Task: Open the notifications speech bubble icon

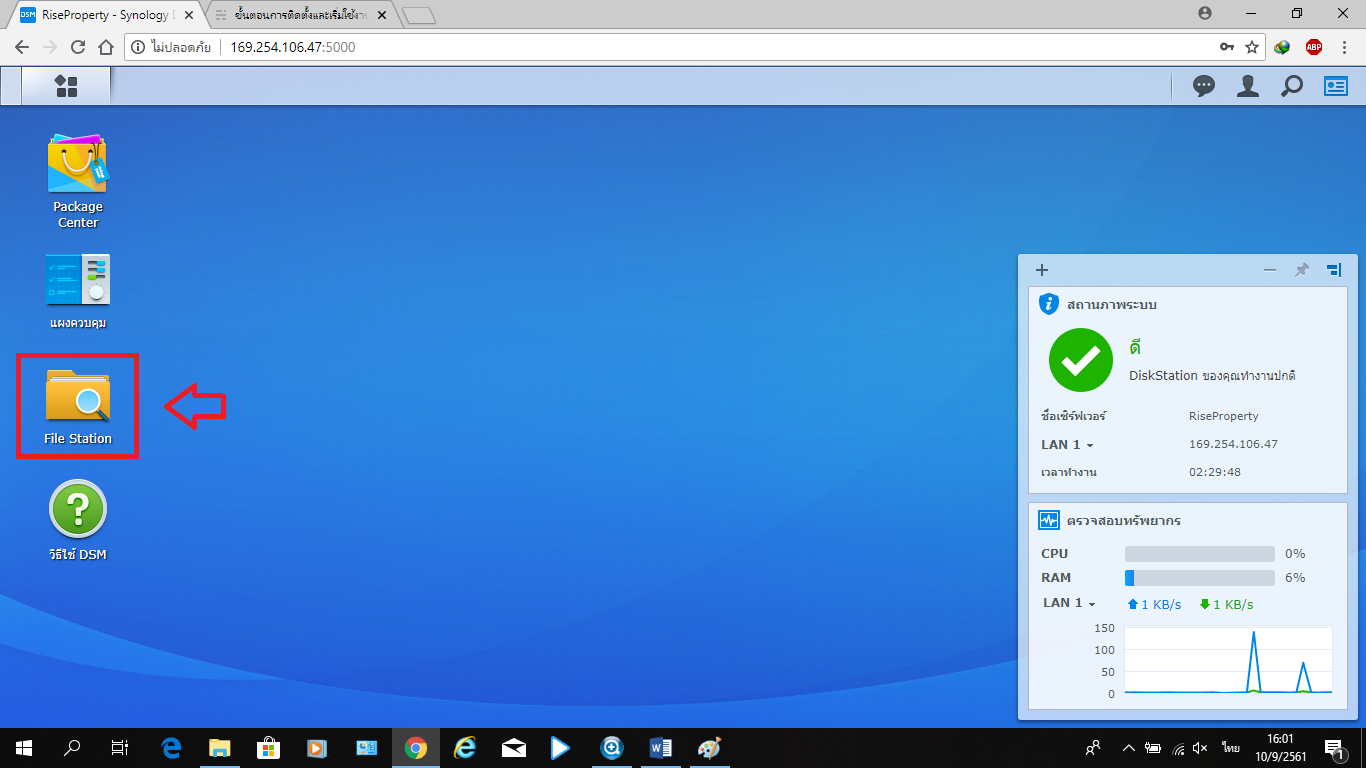Action: 1204,86
